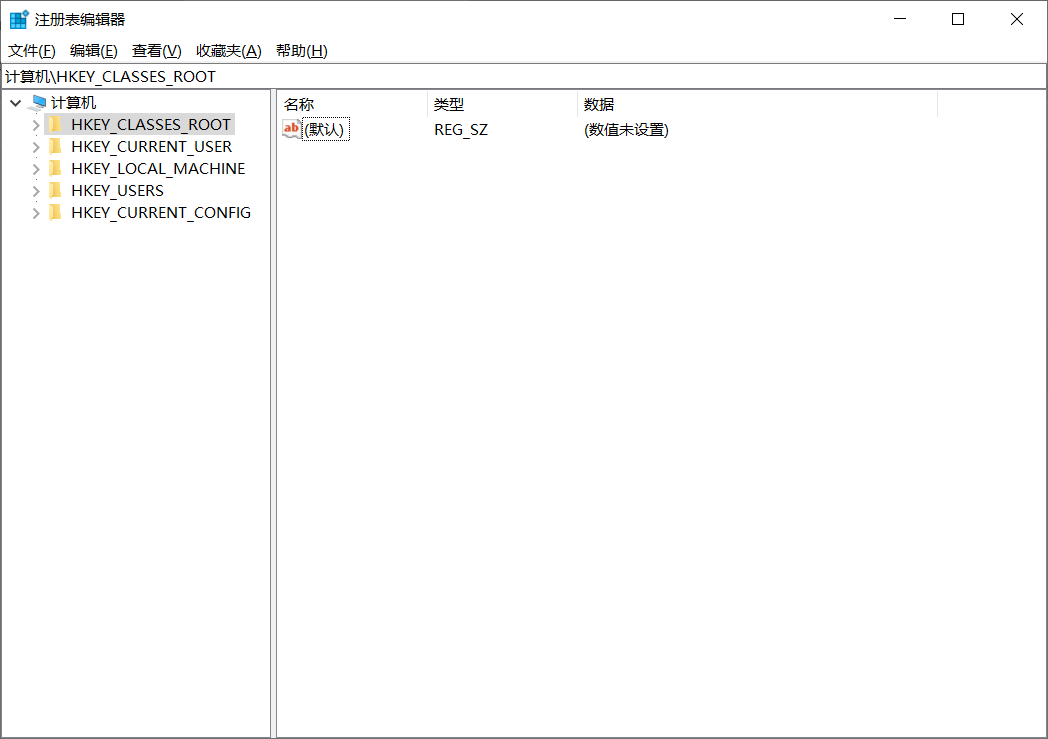The height and width of the screenshot is (739, 1048).
Task: Click the HKEY_CURRENT_USER folder icon
Action: pyautogui.click(x=56, y=146)
